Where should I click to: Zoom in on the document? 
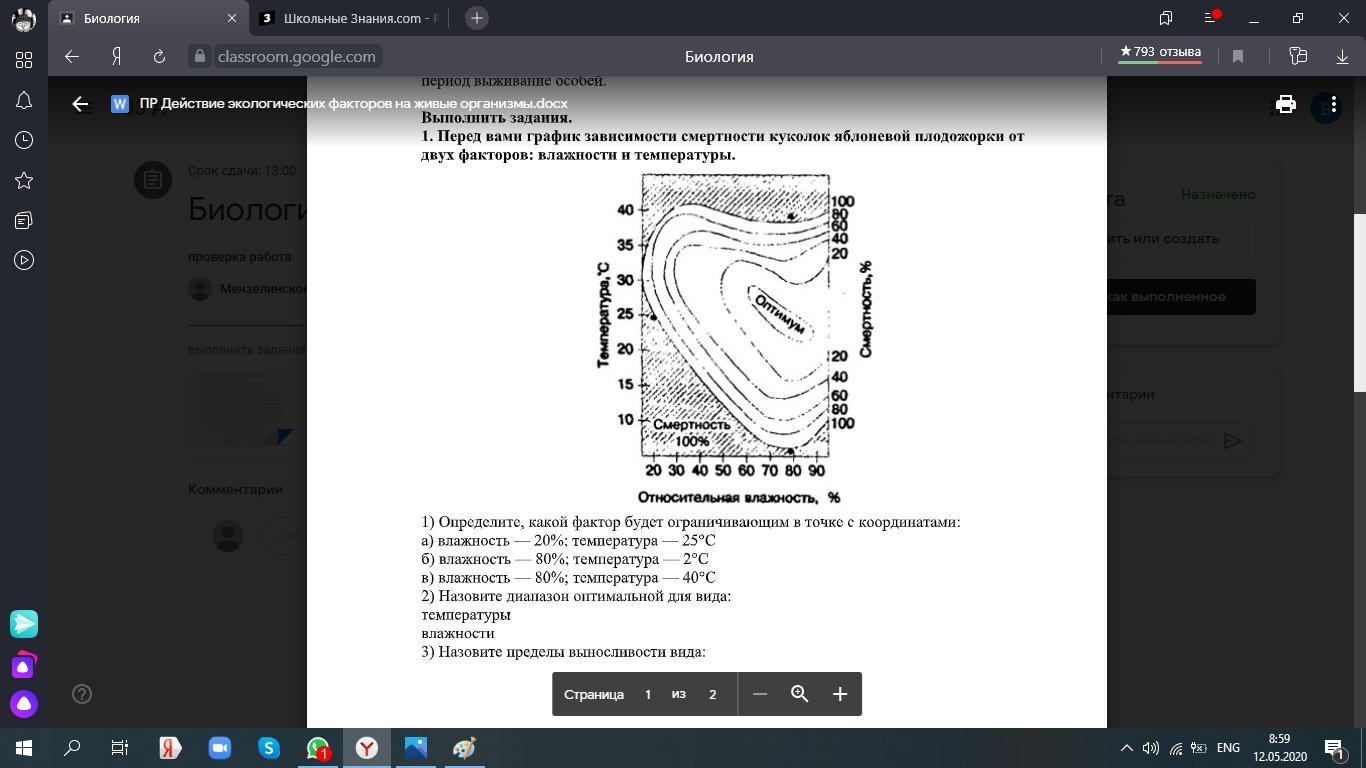(840, 694)
